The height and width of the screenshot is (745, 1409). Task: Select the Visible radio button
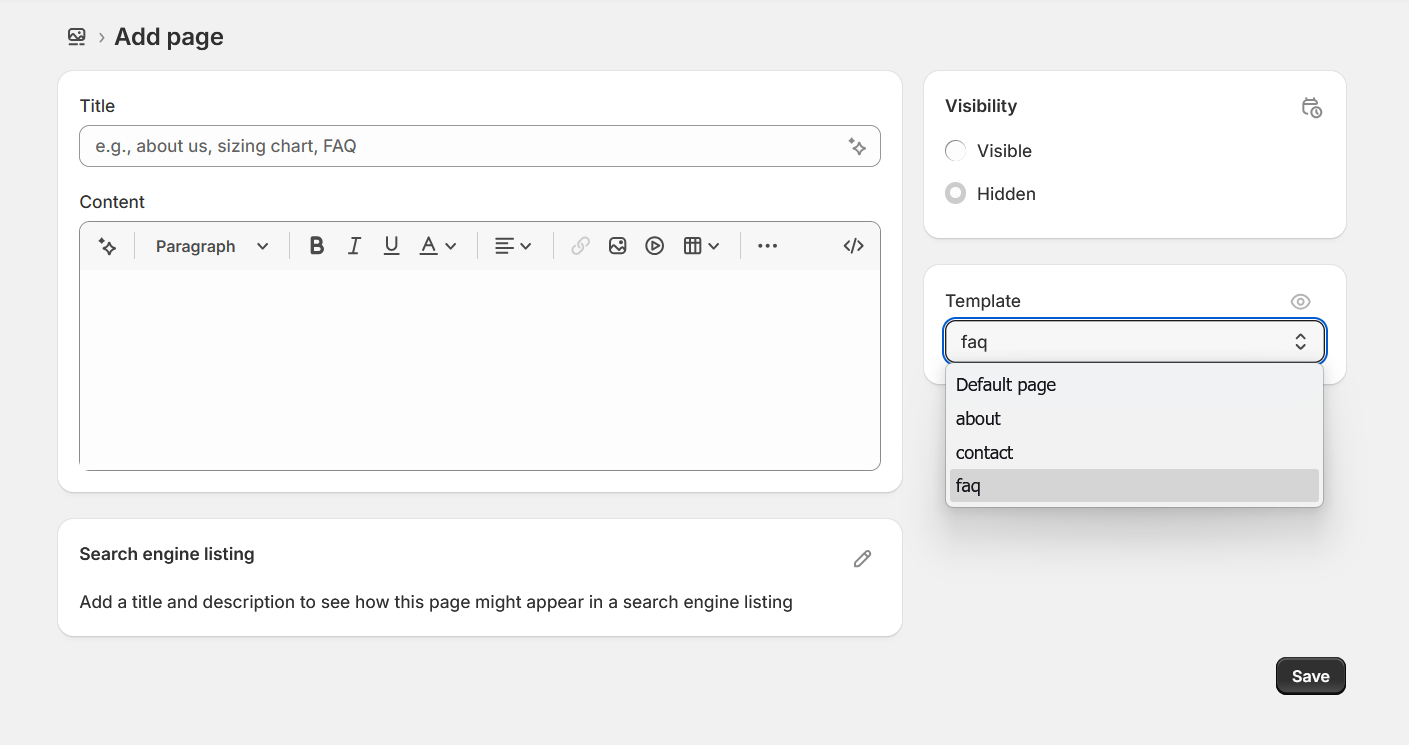pyautogui.click(x=955, y=150)
